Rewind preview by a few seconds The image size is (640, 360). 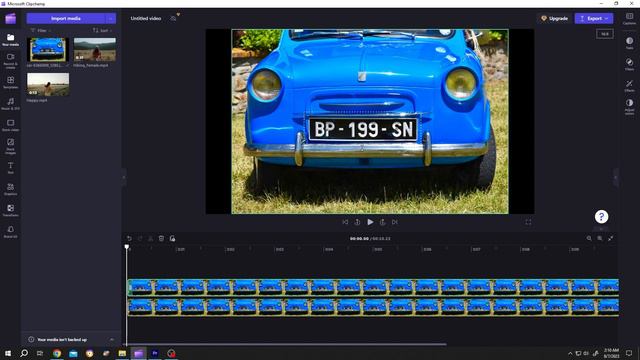click(357, 222)
